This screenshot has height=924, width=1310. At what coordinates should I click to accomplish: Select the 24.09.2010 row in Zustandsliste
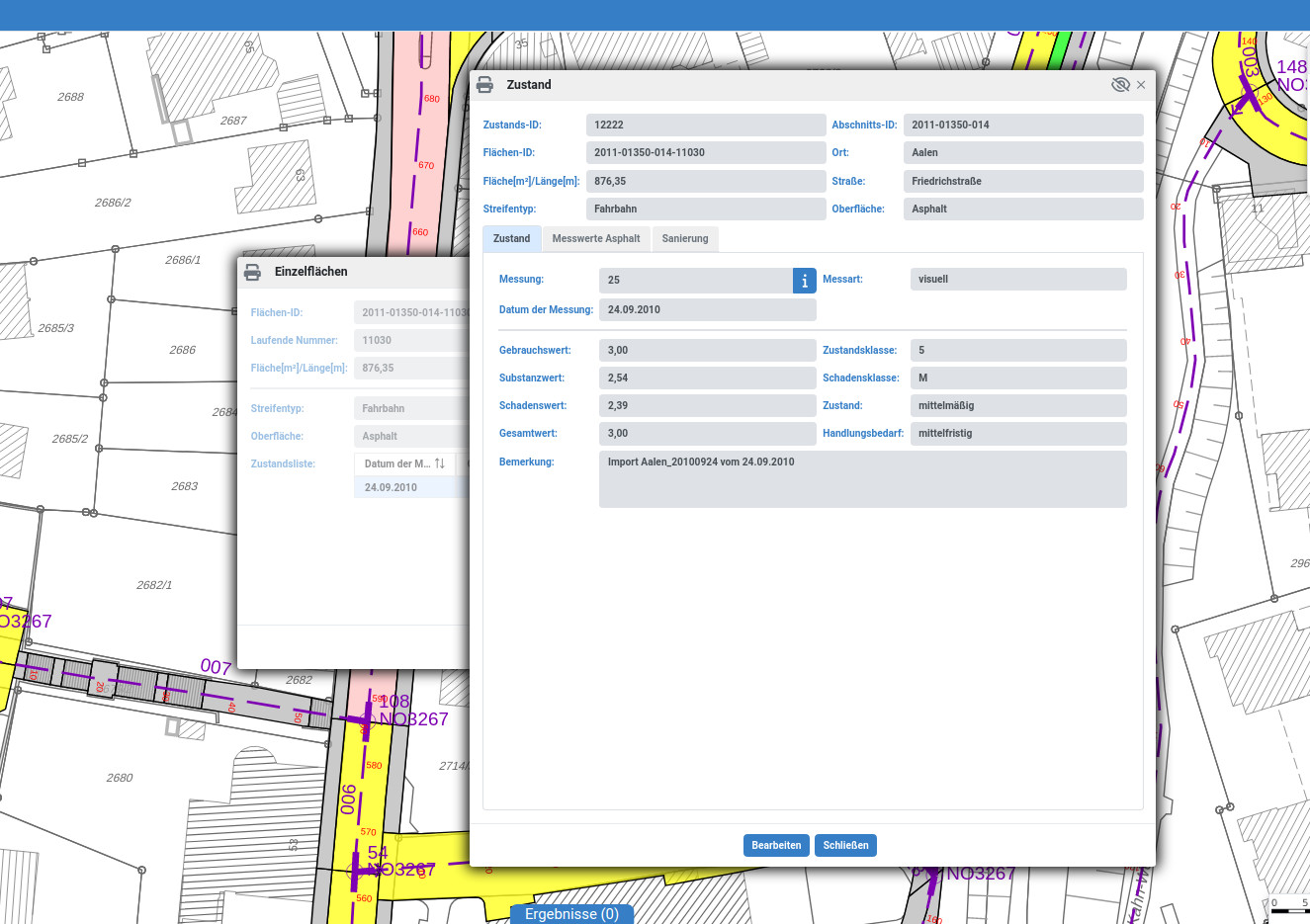392,487
